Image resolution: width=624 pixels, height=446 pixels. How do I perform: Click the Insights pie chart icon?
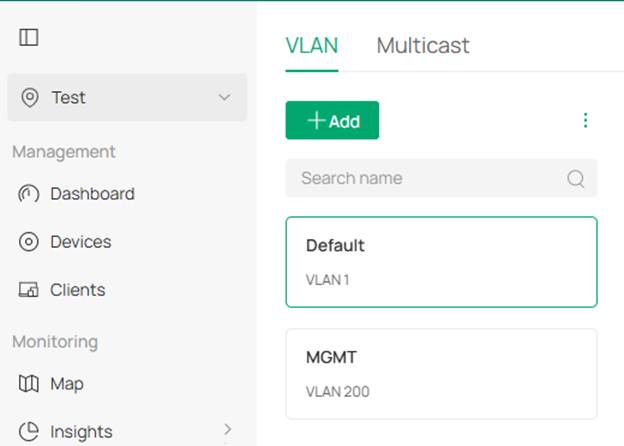(30, 432)
